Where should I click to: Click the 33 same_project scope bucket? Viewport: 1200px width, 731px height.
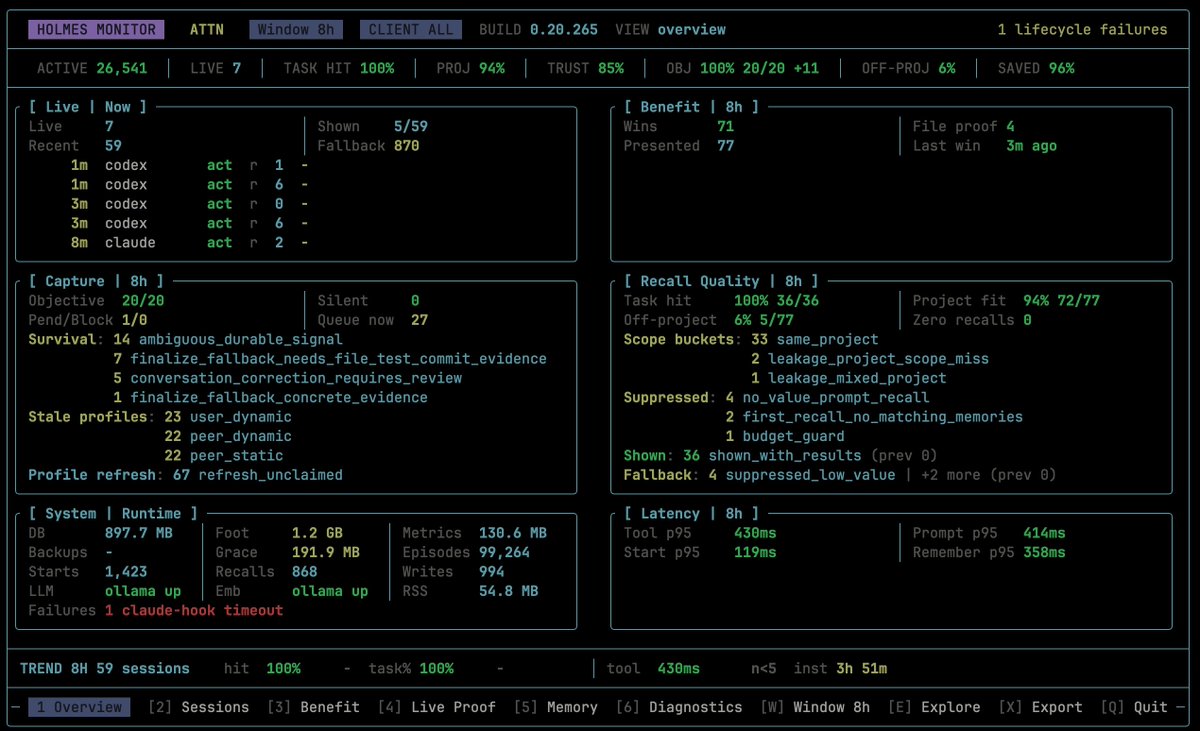click(815, 340)
